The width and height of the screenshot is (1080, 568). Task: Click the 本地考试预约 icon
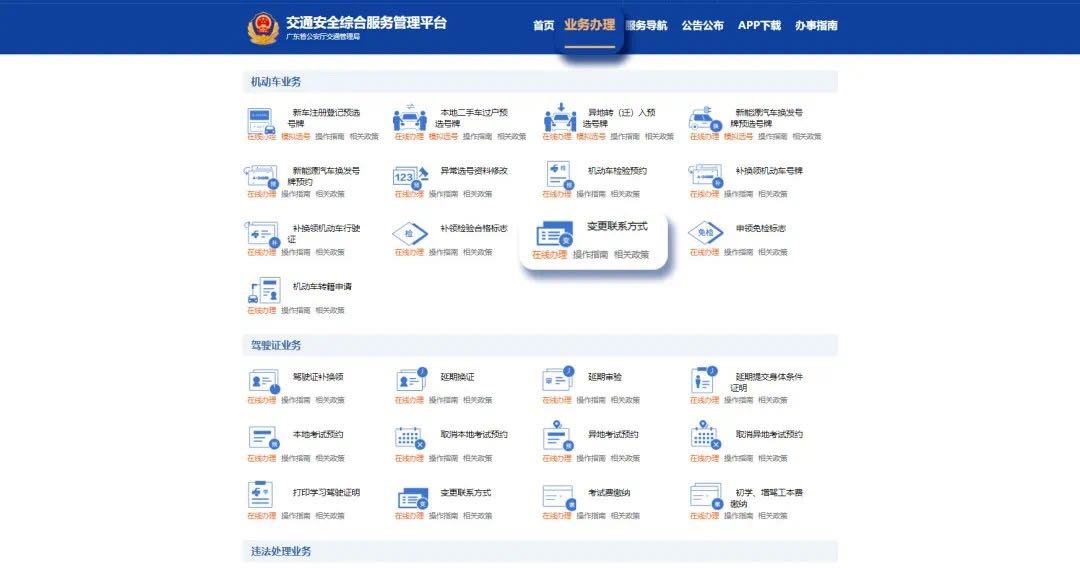coord(263,438)
